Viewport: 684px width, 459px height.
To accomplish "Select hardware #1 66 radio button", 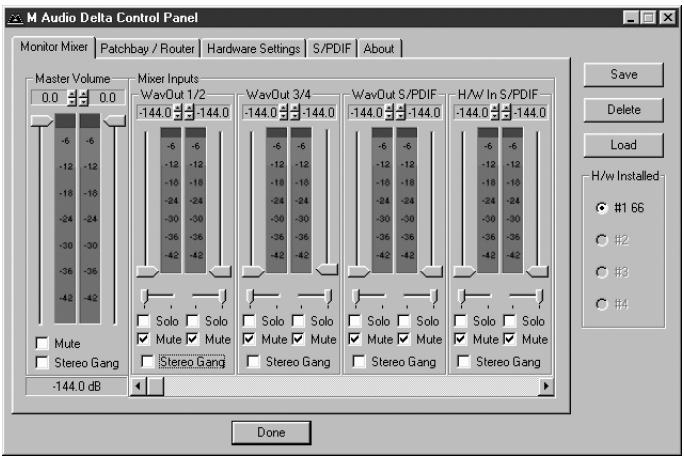I will tap(602, 208).
